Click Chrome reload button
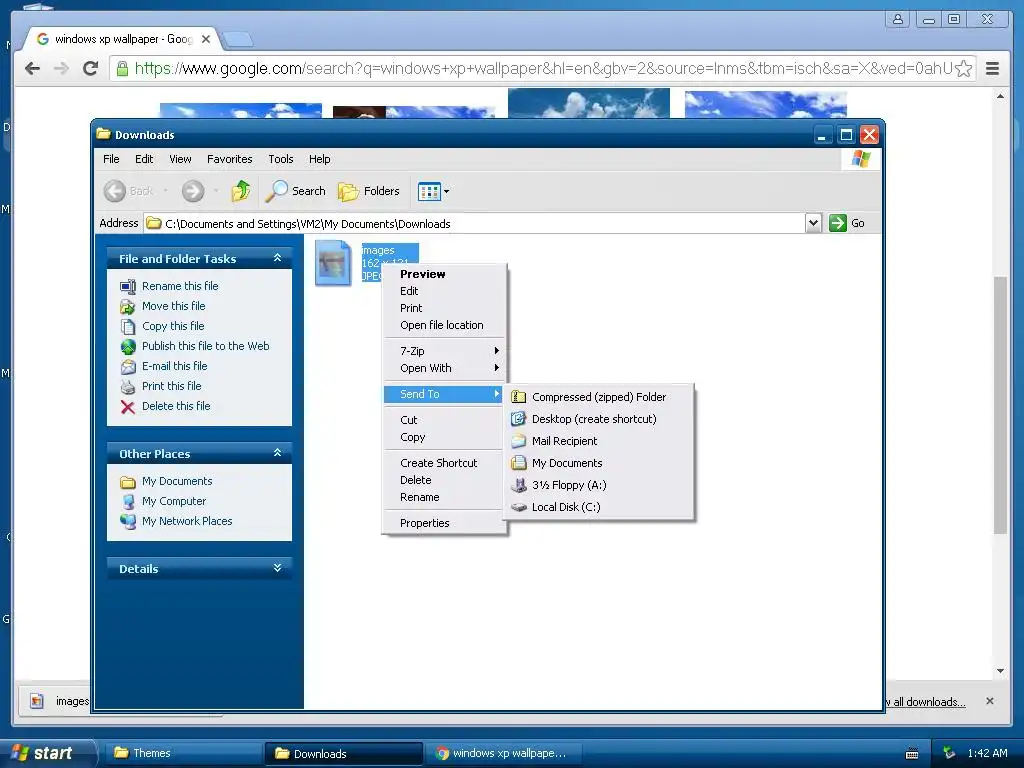 tap(90, 68)
